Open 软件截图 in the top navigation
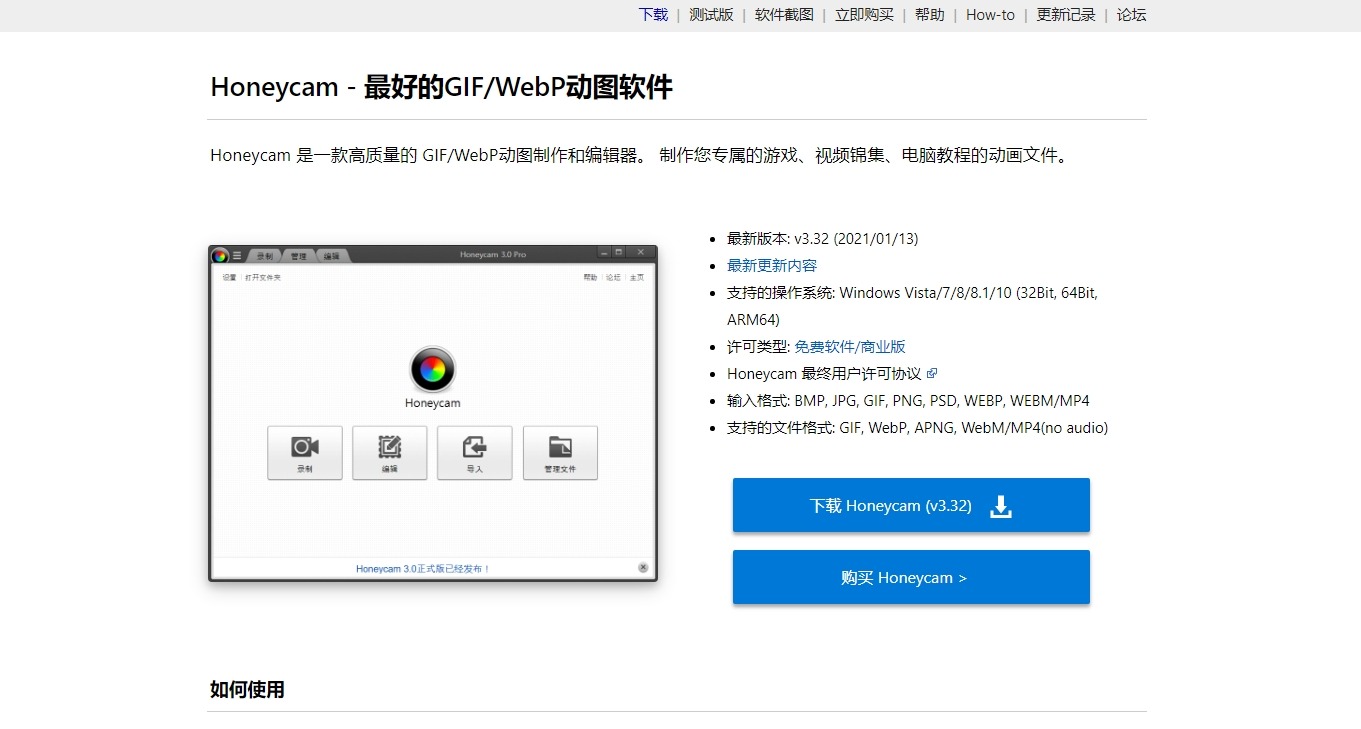Viewport: 1361px width, 729px height. click(x=784, y=15)
